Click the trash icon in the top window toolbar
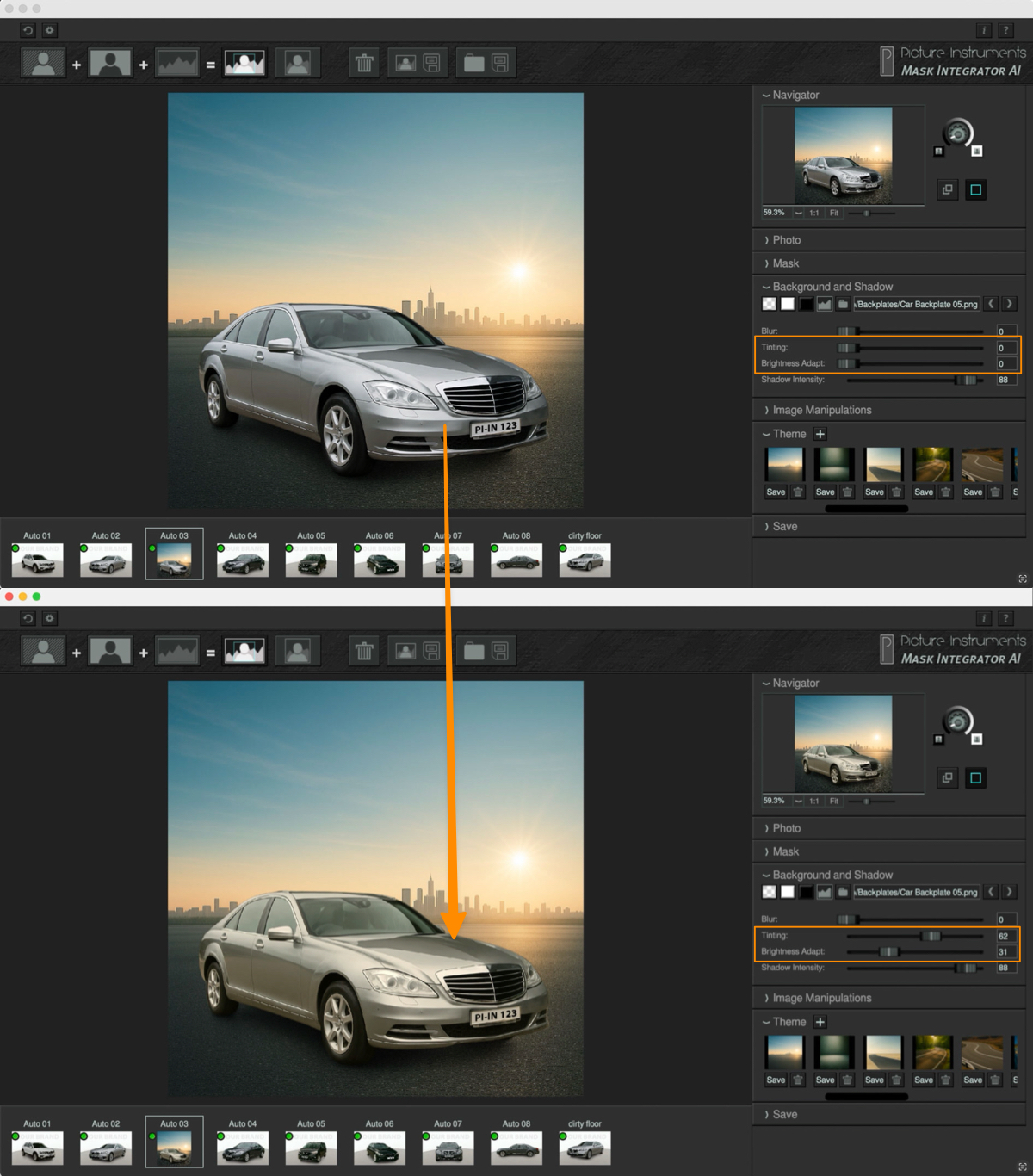 click(x=364, y=63)
